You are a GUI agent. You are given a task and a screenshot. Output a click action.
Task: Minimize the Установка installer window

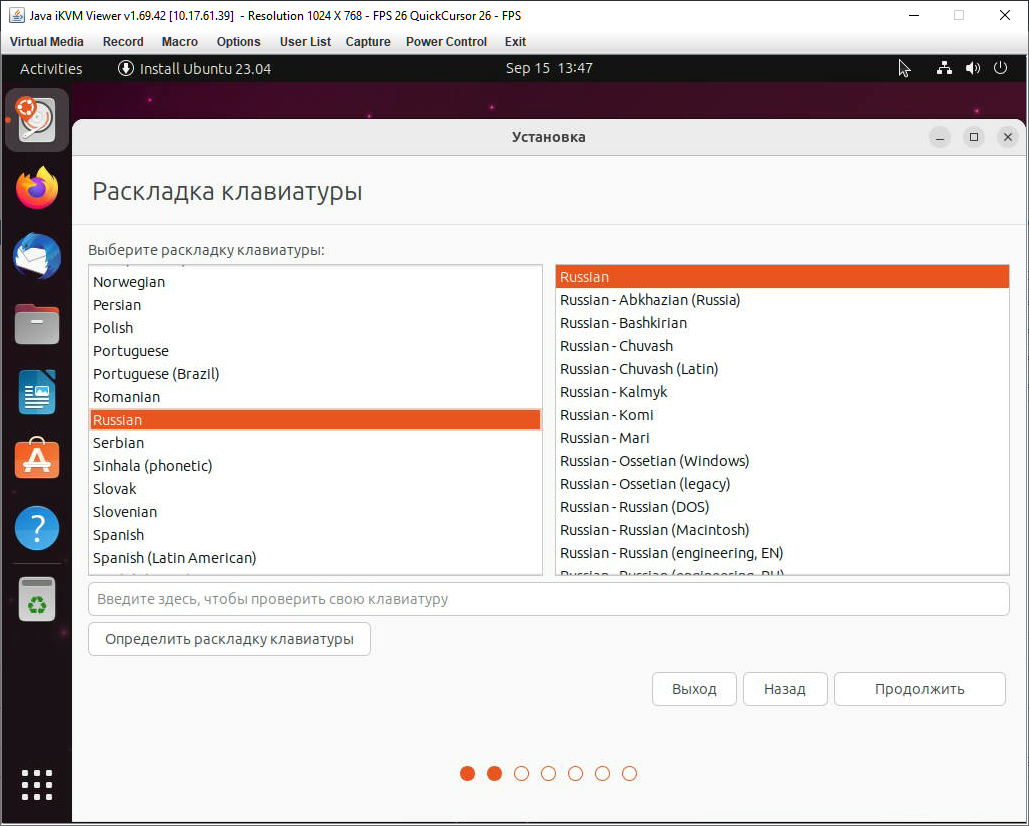pos(940,137)
